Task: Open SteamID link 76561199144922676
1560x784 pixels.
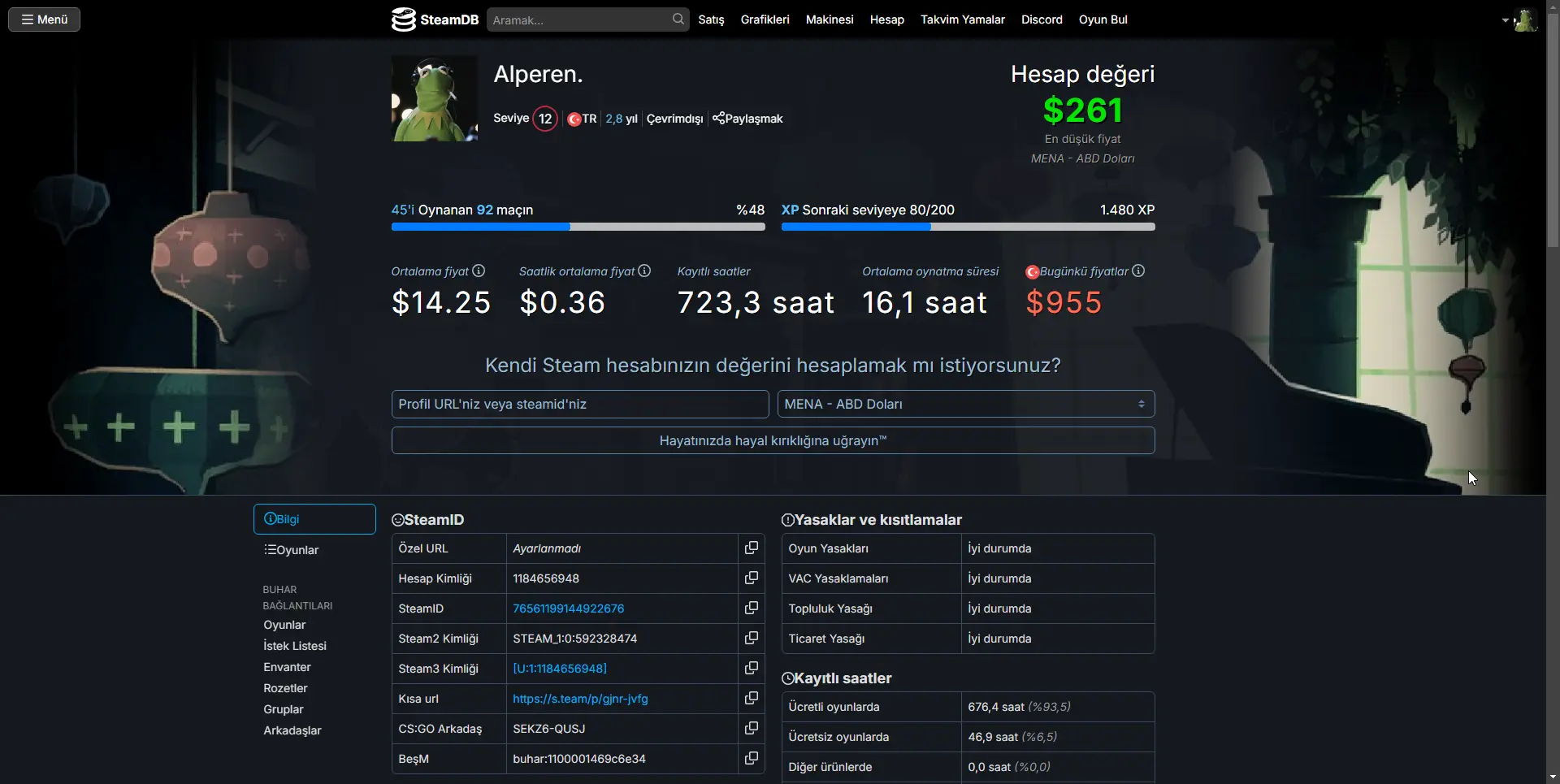Action: [568, 609]
